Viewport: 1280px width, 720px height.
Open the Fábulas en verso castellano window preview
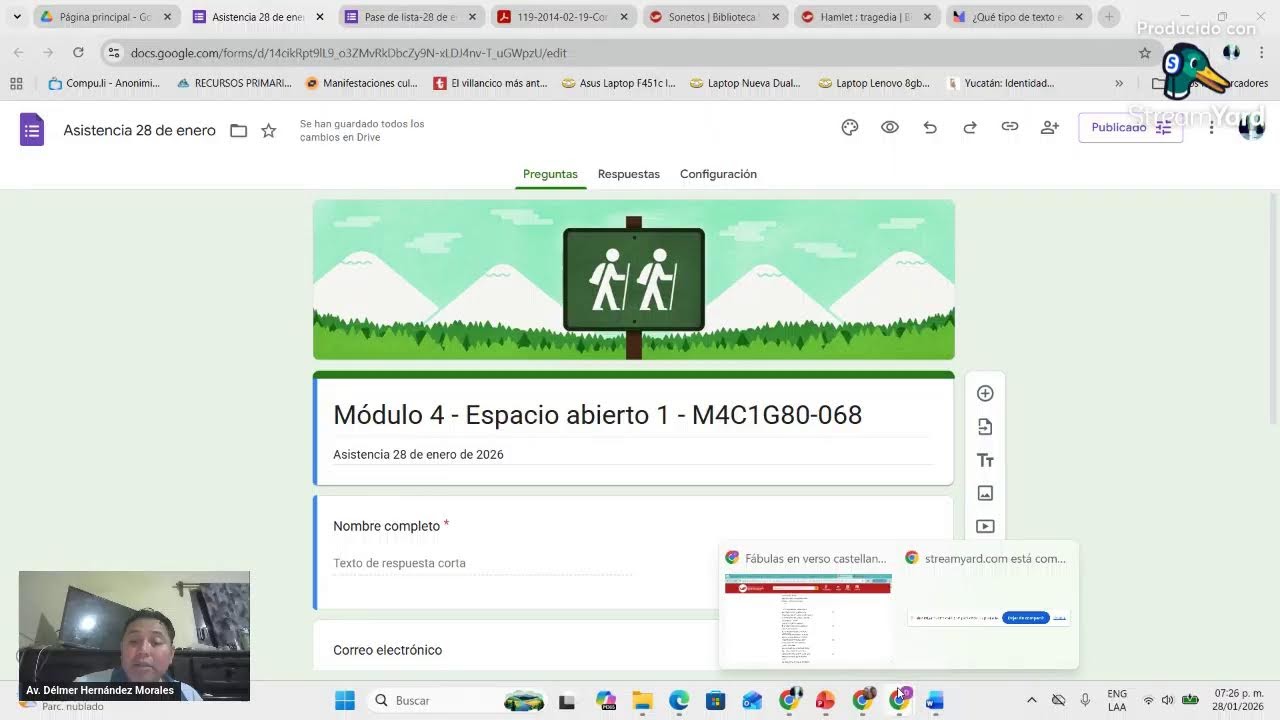click(x=807, y=607)
